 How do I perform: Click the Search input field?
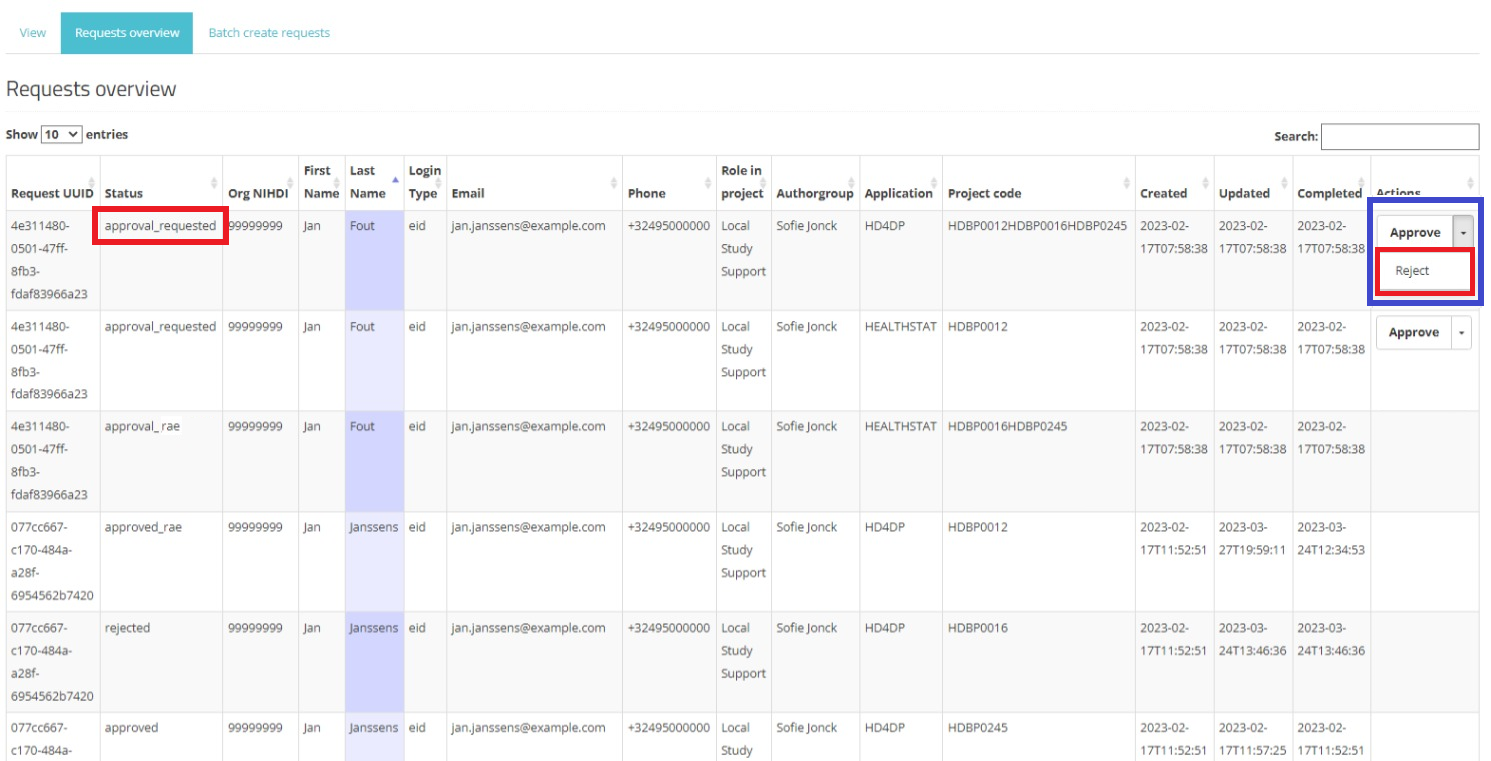tap(1399, 136)
